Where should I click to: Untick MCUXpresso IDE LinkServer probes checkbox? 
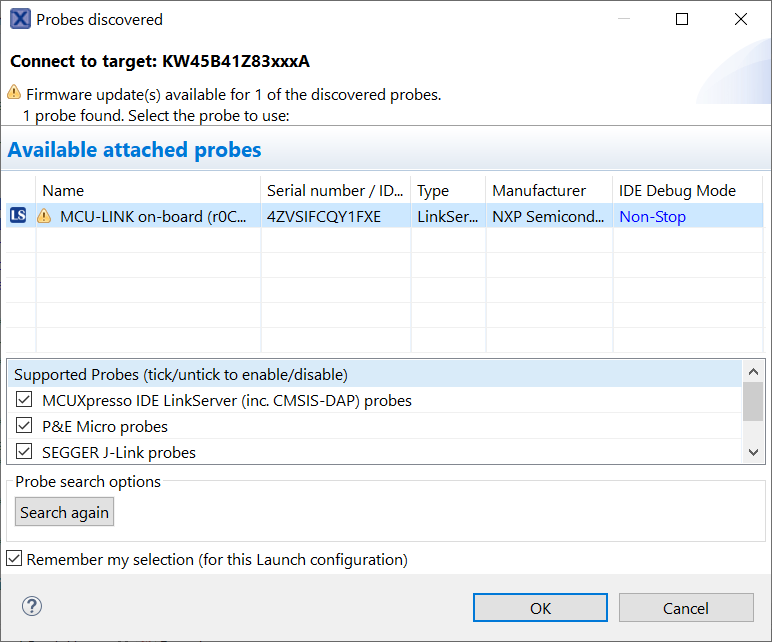pos(24,400)
